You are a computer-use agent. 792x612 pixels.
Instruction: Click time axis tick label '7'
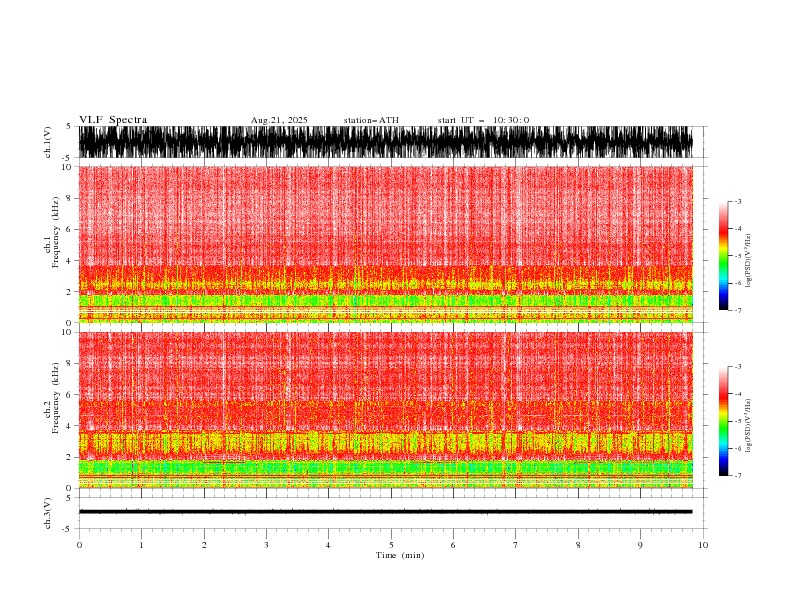(x=516, y=545)
